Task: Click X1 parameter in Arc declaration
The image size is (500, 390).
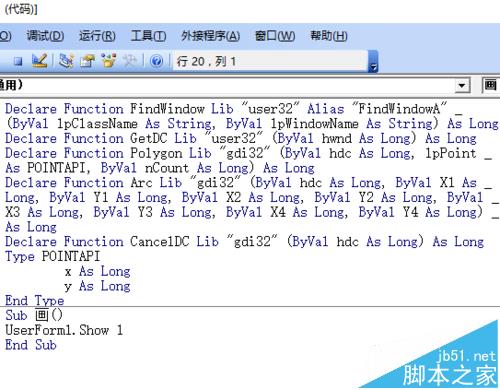Action: 447,183
